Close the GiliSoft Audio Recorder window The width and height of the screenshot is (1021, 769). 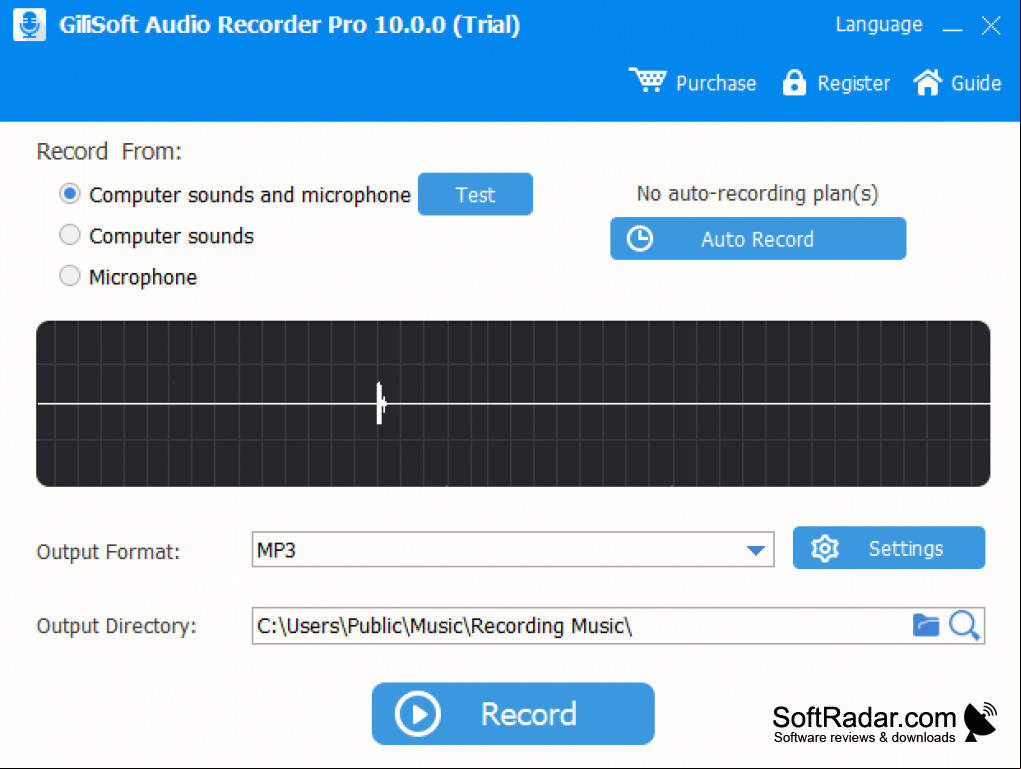(x=990, y=26)
